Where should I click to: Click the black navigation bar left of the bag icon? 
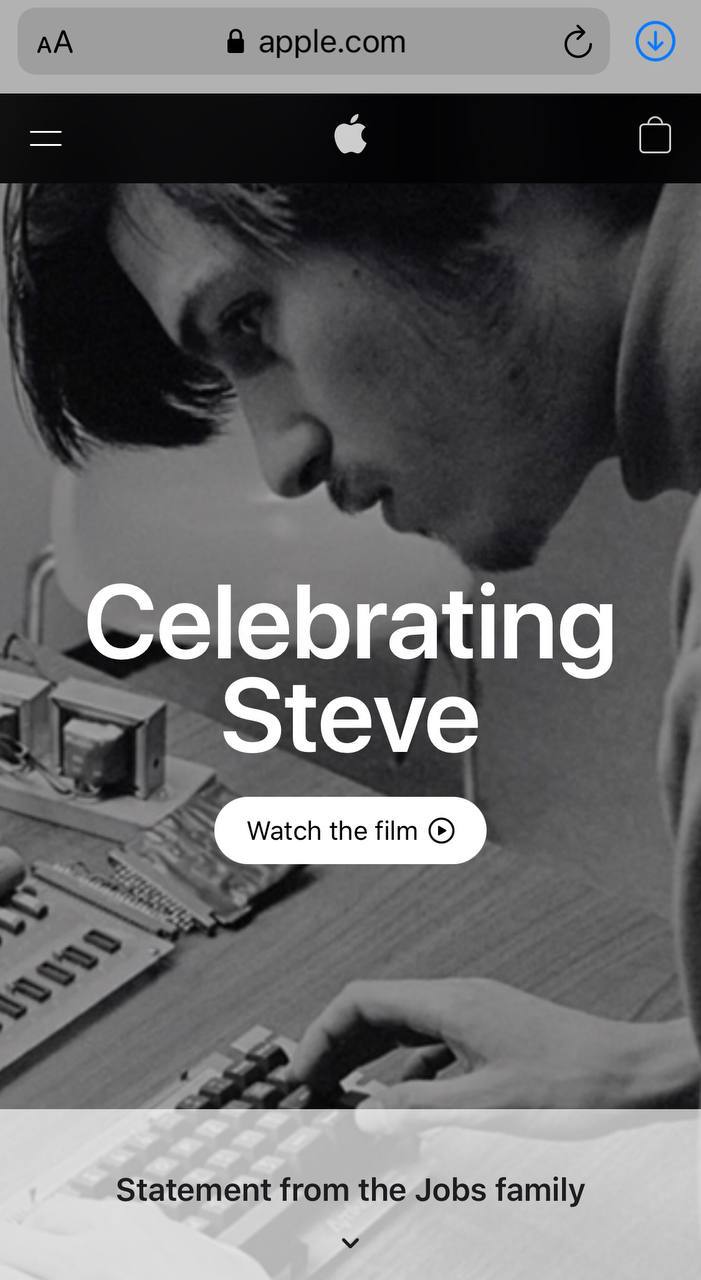click(x=500, y=138)
